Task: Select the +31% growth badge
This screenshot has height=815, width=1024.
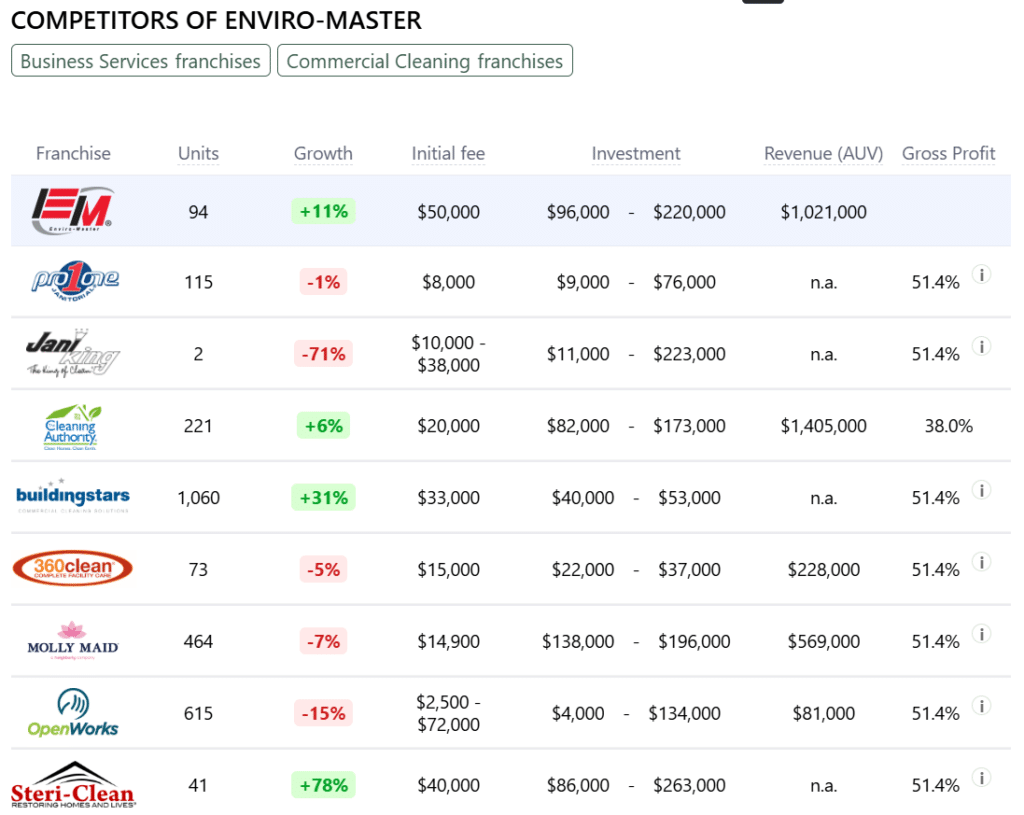Action: (323, 498)
